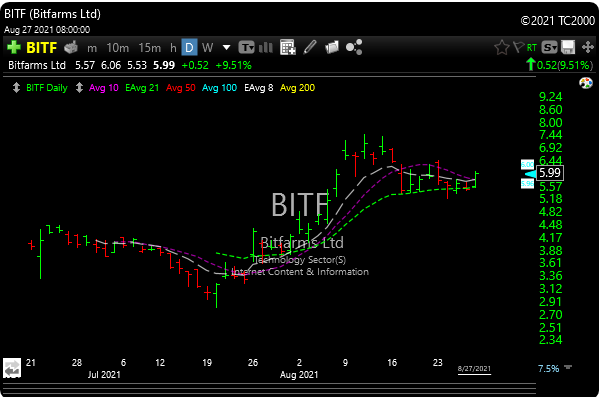Click the Avg 50 indicator label
This screenshot has width=599, height=397.
180,88
